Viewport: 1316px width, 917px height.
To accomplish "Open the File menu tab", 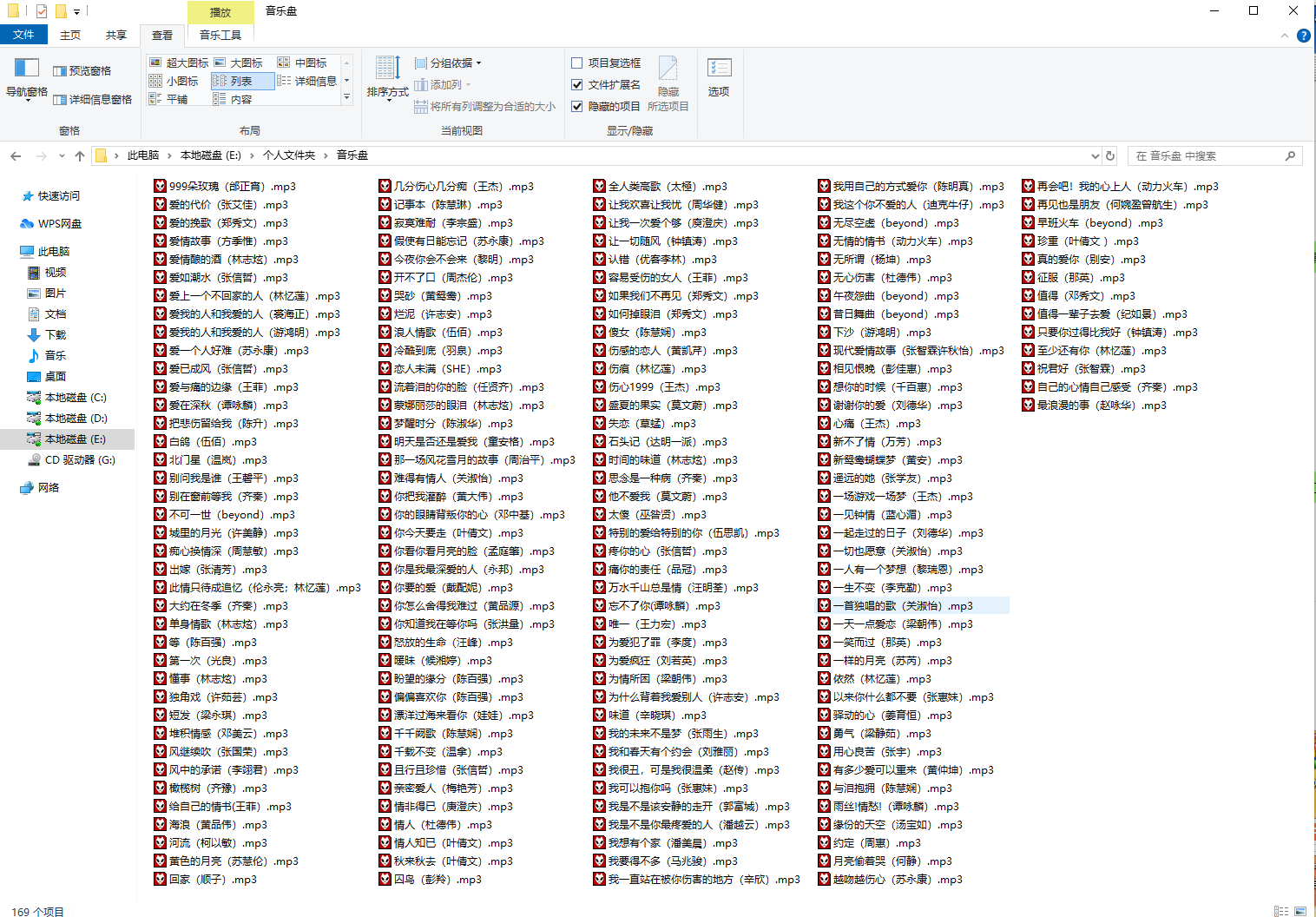I will point(23,35).
